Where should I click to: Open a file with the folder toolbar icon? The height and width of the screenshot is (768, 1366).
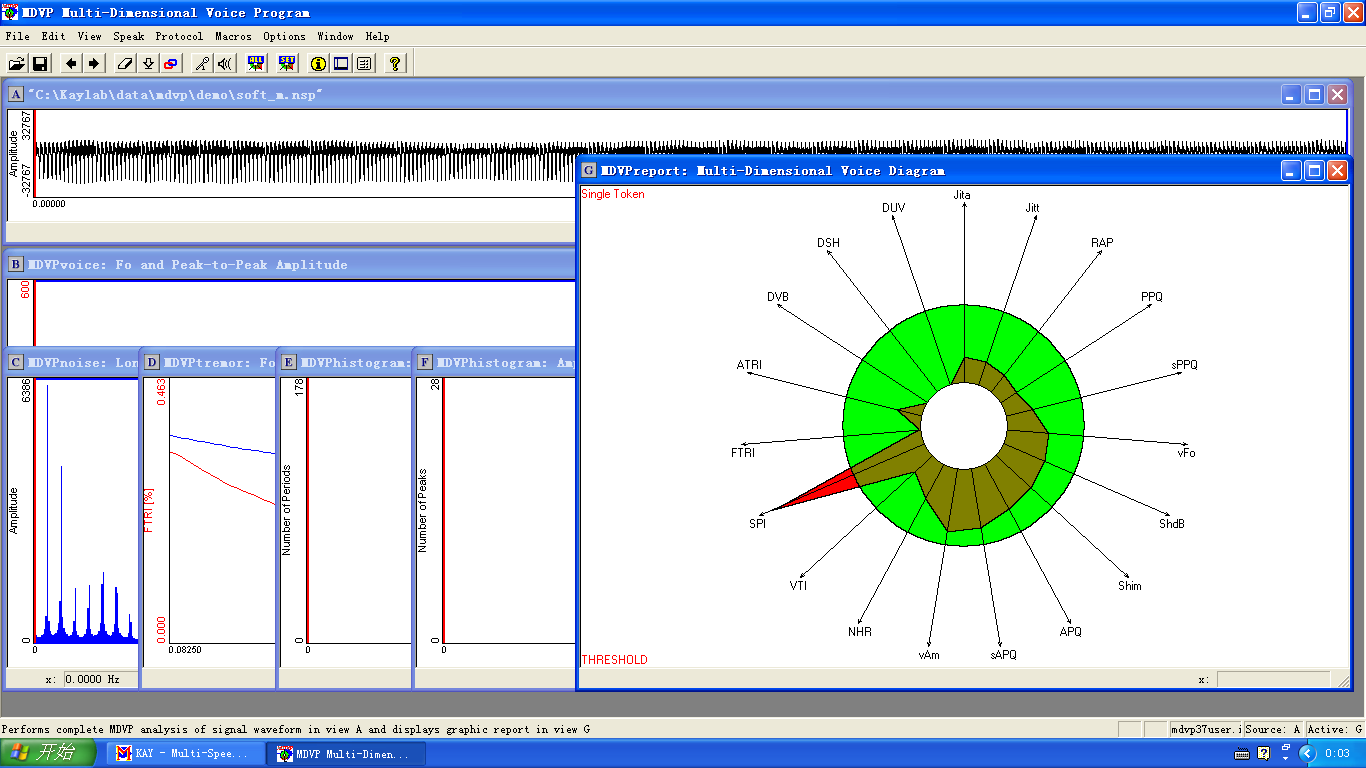17,64
